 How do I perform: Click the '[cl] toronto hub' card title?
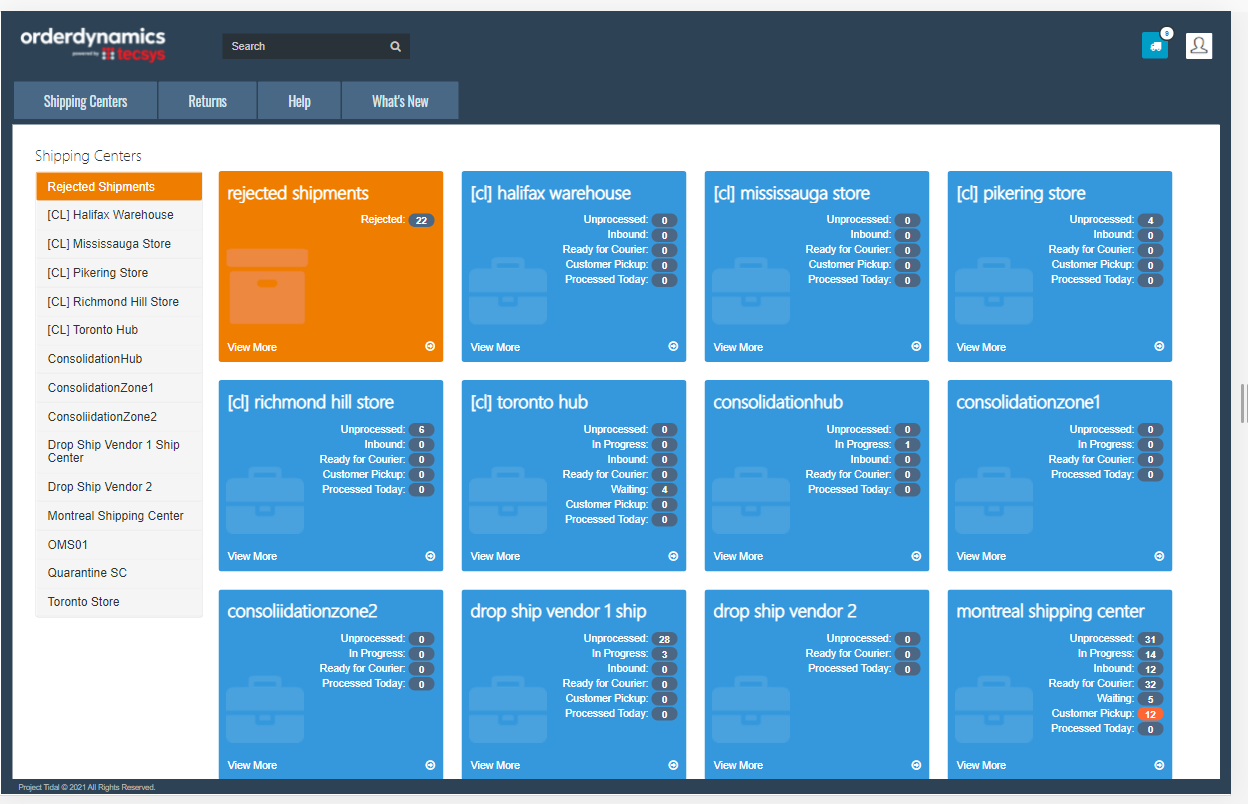click(x=529, y=402)
